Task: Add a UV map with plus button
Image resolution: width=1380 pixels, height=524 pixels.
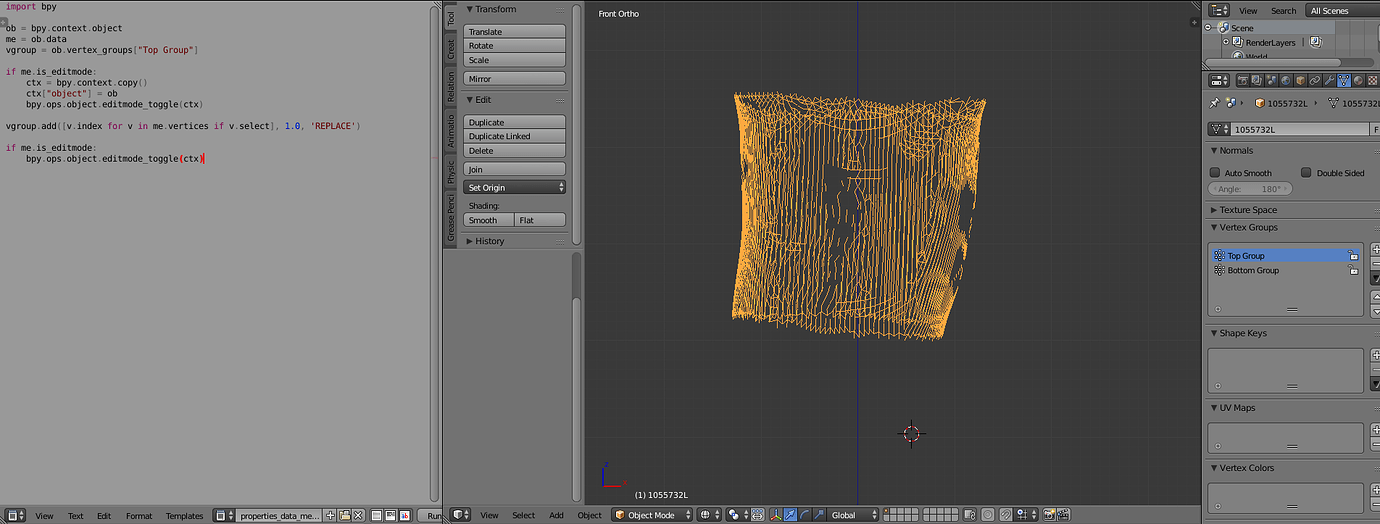Action: [x=1375, y=430]
